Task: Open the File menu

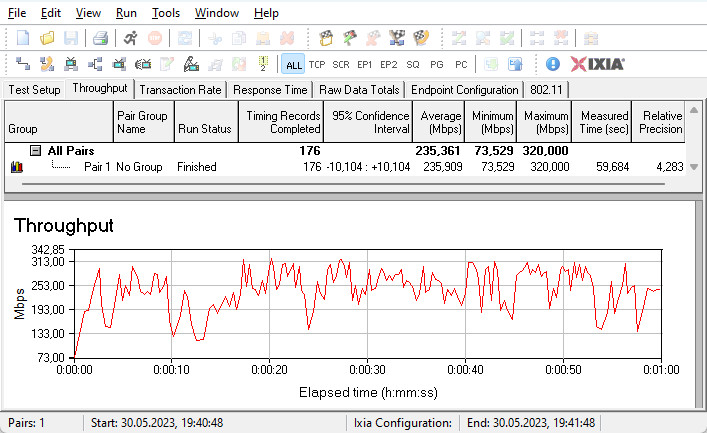Action: pos(17,13)
